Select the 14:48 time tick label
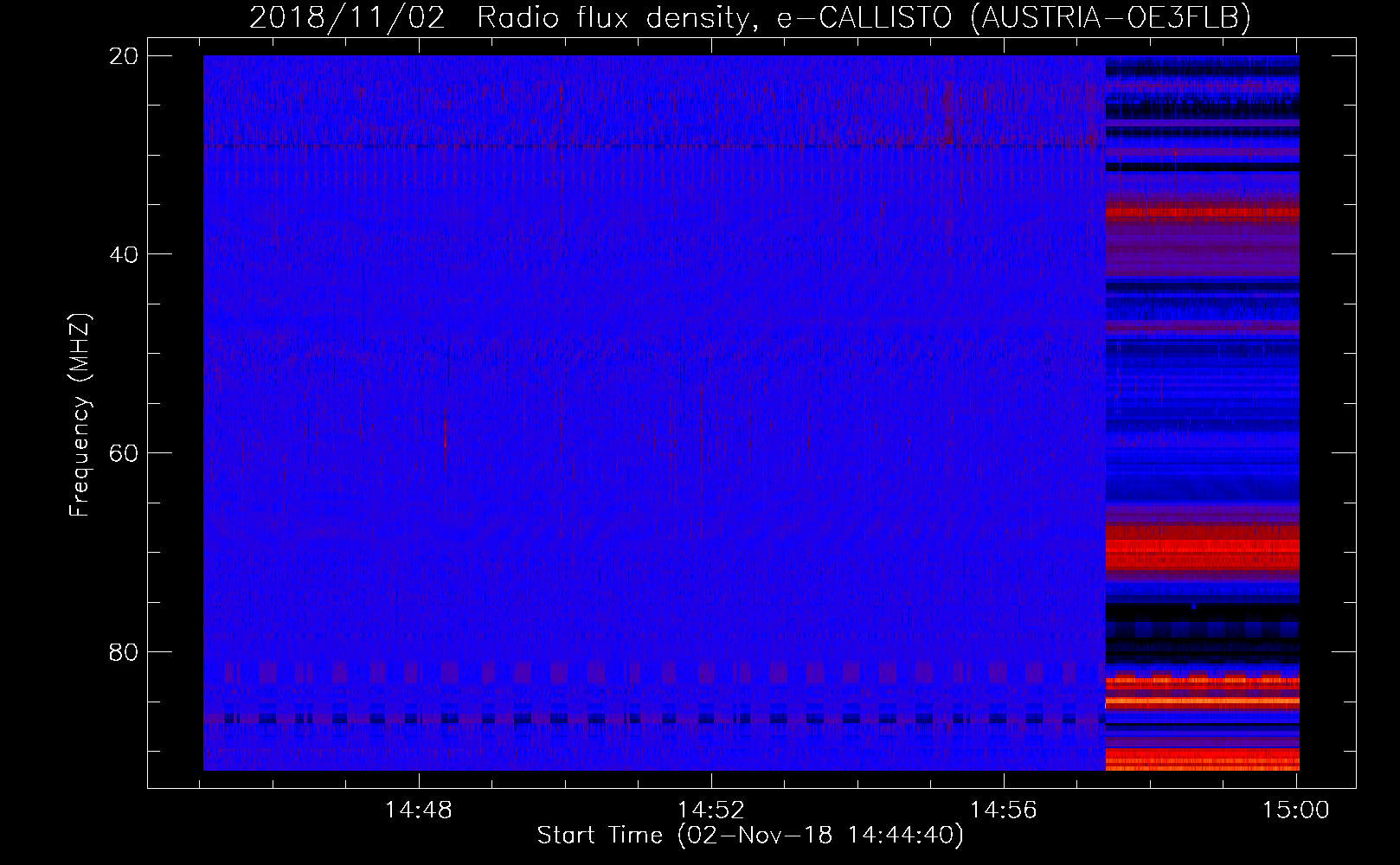The height and width of the screenshot is (865, 1400). pos(419,811)
